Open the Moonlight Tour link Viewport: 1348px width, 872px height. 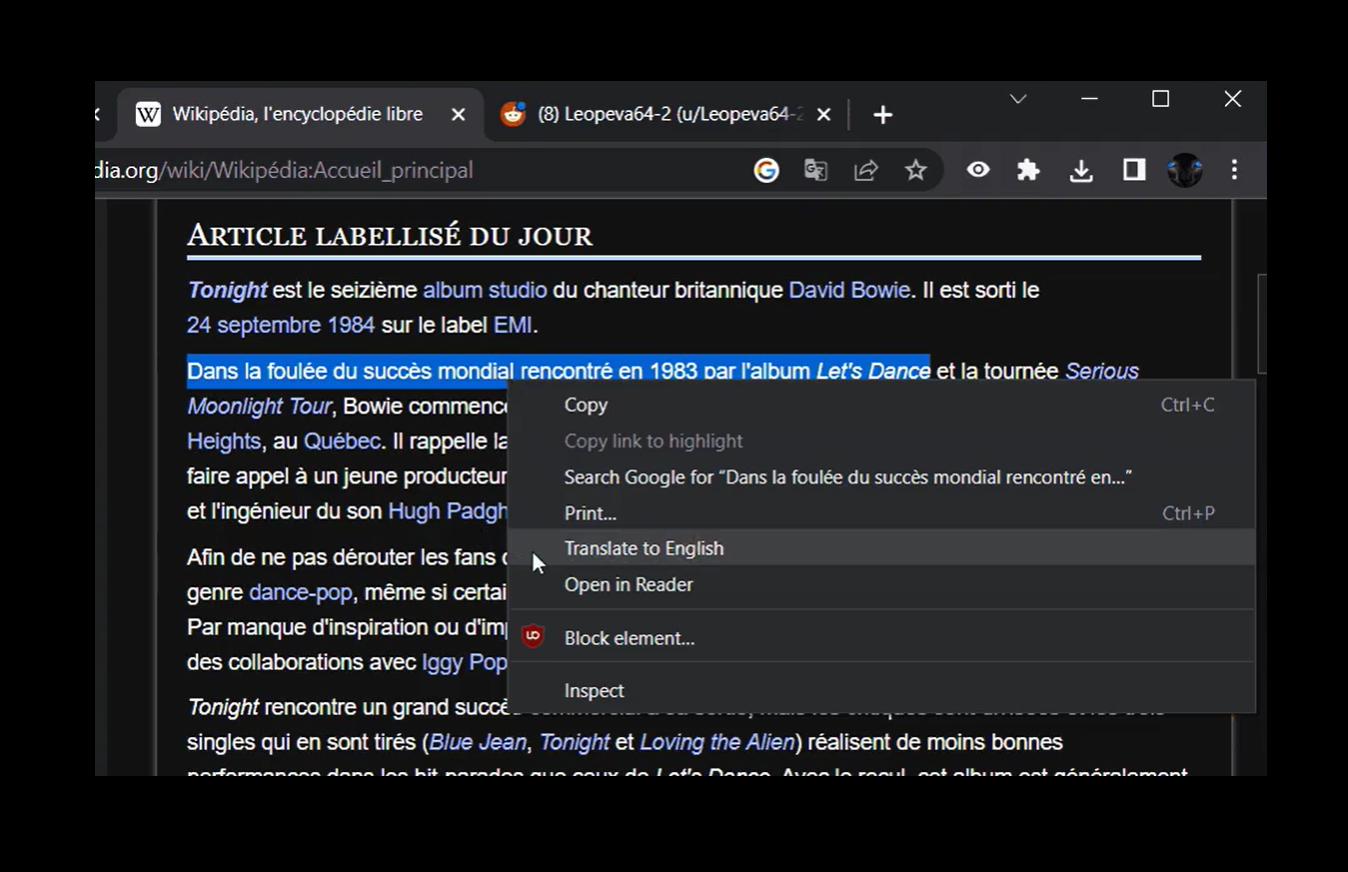pyautogui.click(x=259, y=407)
